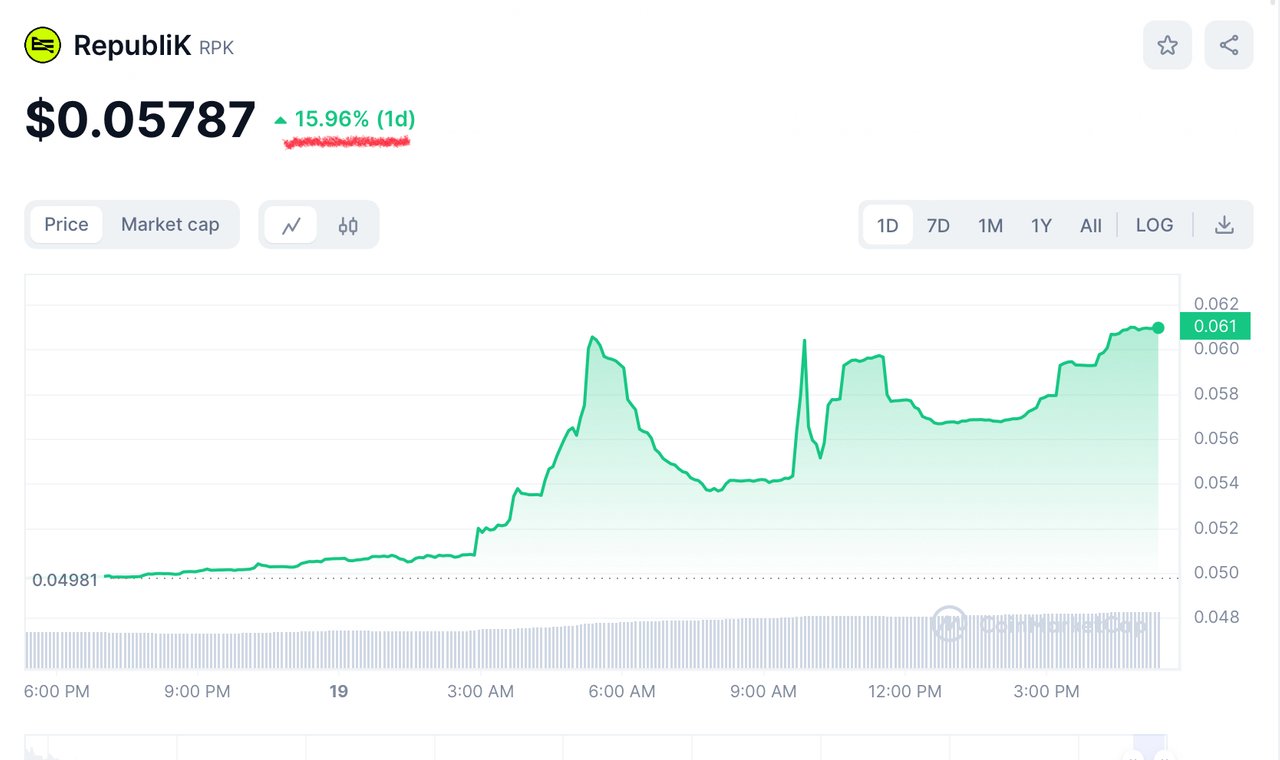Click the 9:00 AM axis label
Viewport: 1280px width, 760px height.
(x=763, y=691)
